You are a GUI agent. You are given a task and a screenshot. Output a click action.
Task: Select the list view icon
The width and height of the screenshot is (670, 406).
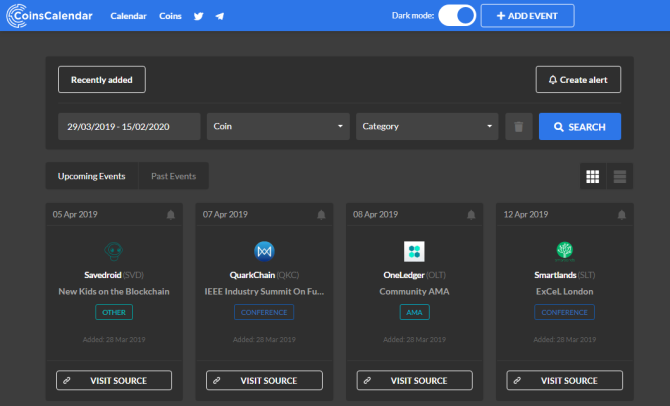point(620,176)
